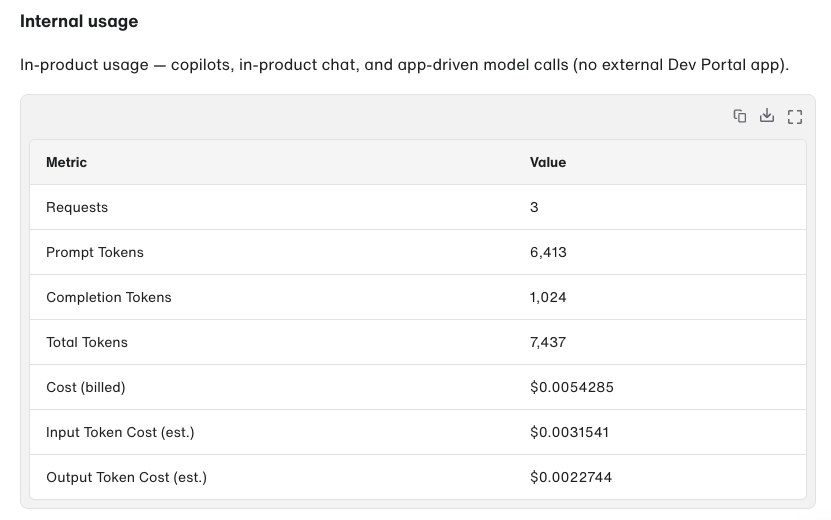Click the Value column header
The height and width of the screenshot is (520, 831).
click(548, 162)
